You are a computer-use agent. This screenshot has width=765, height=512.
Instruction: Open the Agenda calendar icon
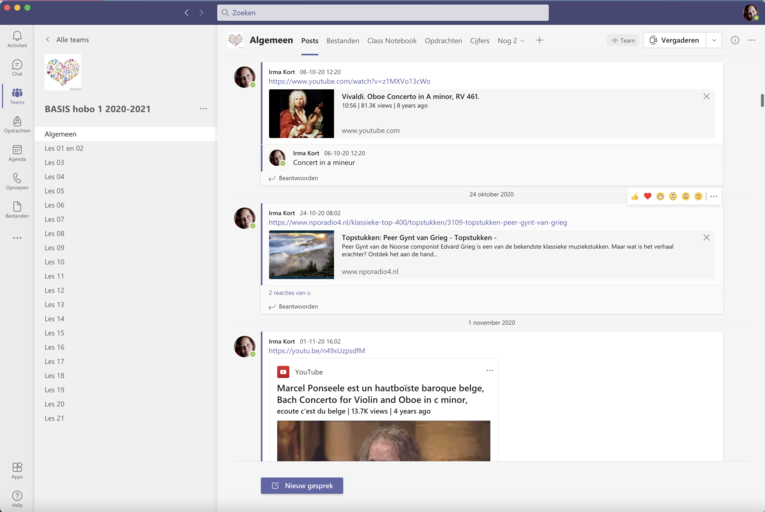pos(17,152)
